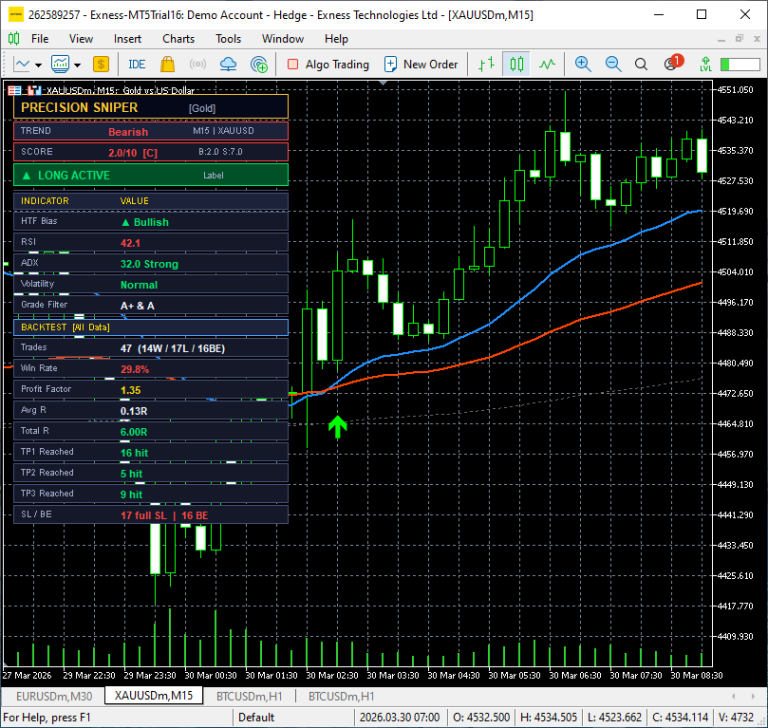The height and width of the screenshot is (728, 768).
Task: Expand the indicators list dropdown arrow
Action: tap(77, 65)
